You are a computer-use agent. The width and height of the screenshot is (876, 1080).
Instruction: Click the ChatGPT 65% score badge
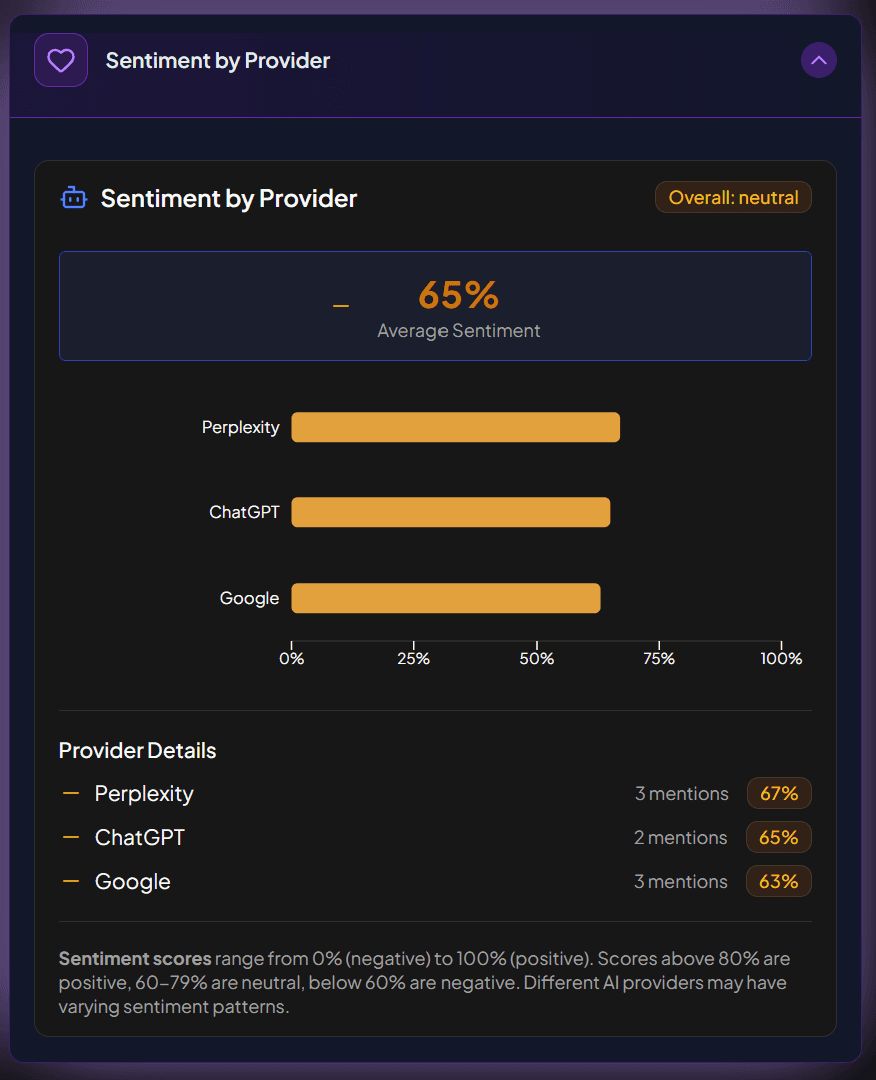click(779, 838)
